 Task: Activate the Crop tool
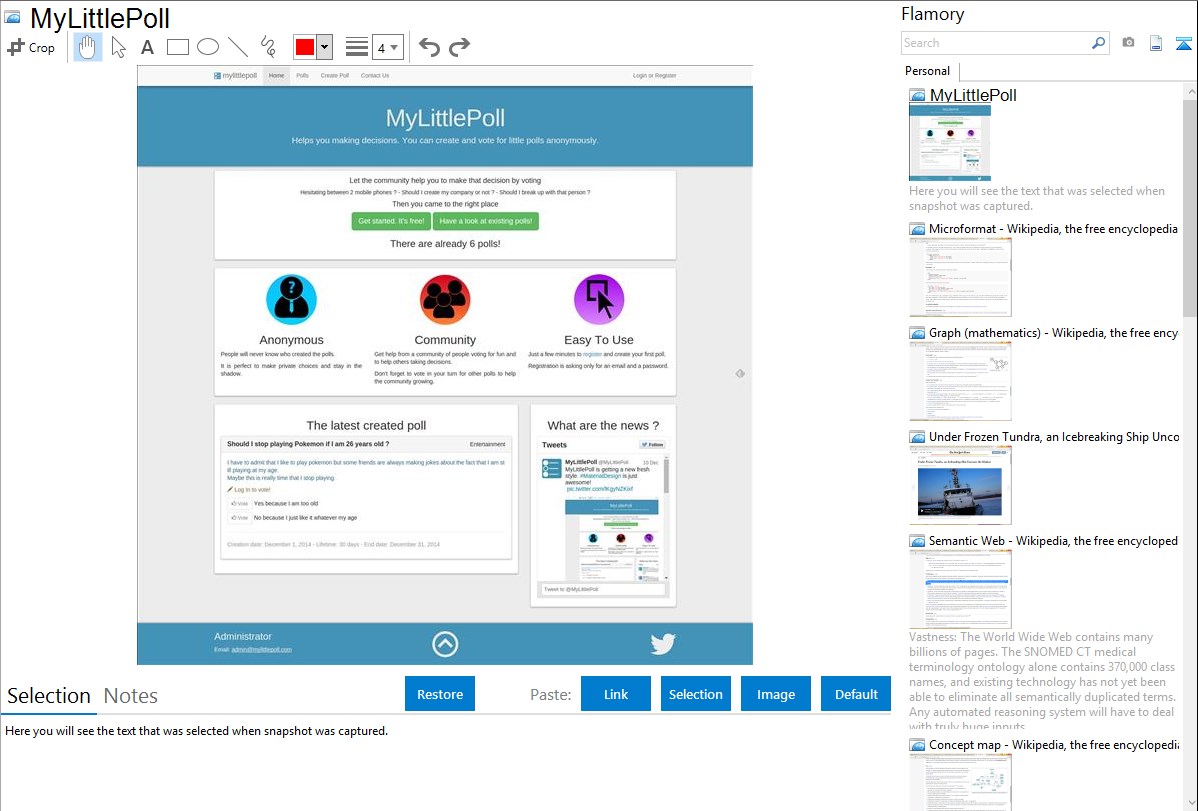[31, 47]
